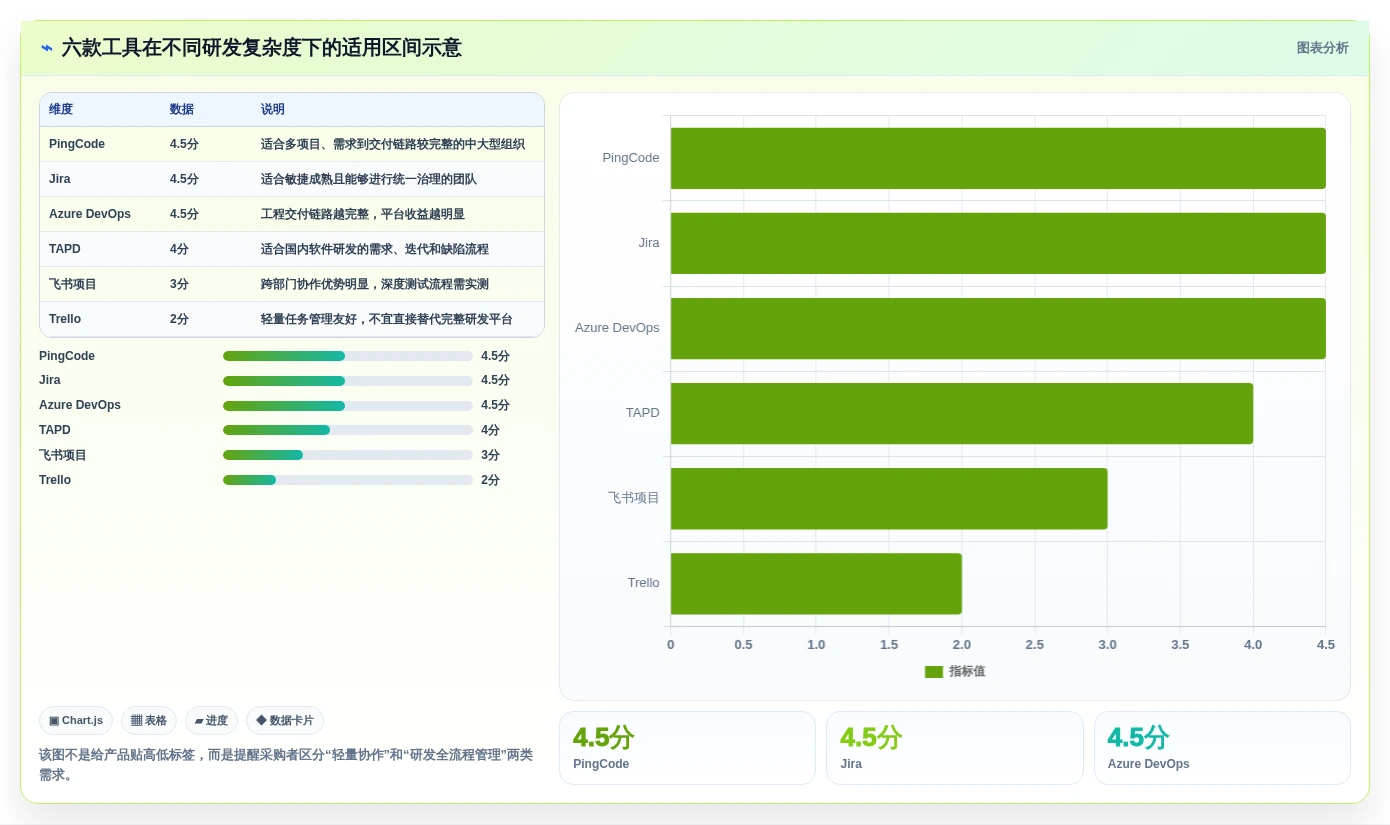Viewport: 1390px width, 825px height.
Task: Select the Jira table row name
Action: [x=60, y=179]
